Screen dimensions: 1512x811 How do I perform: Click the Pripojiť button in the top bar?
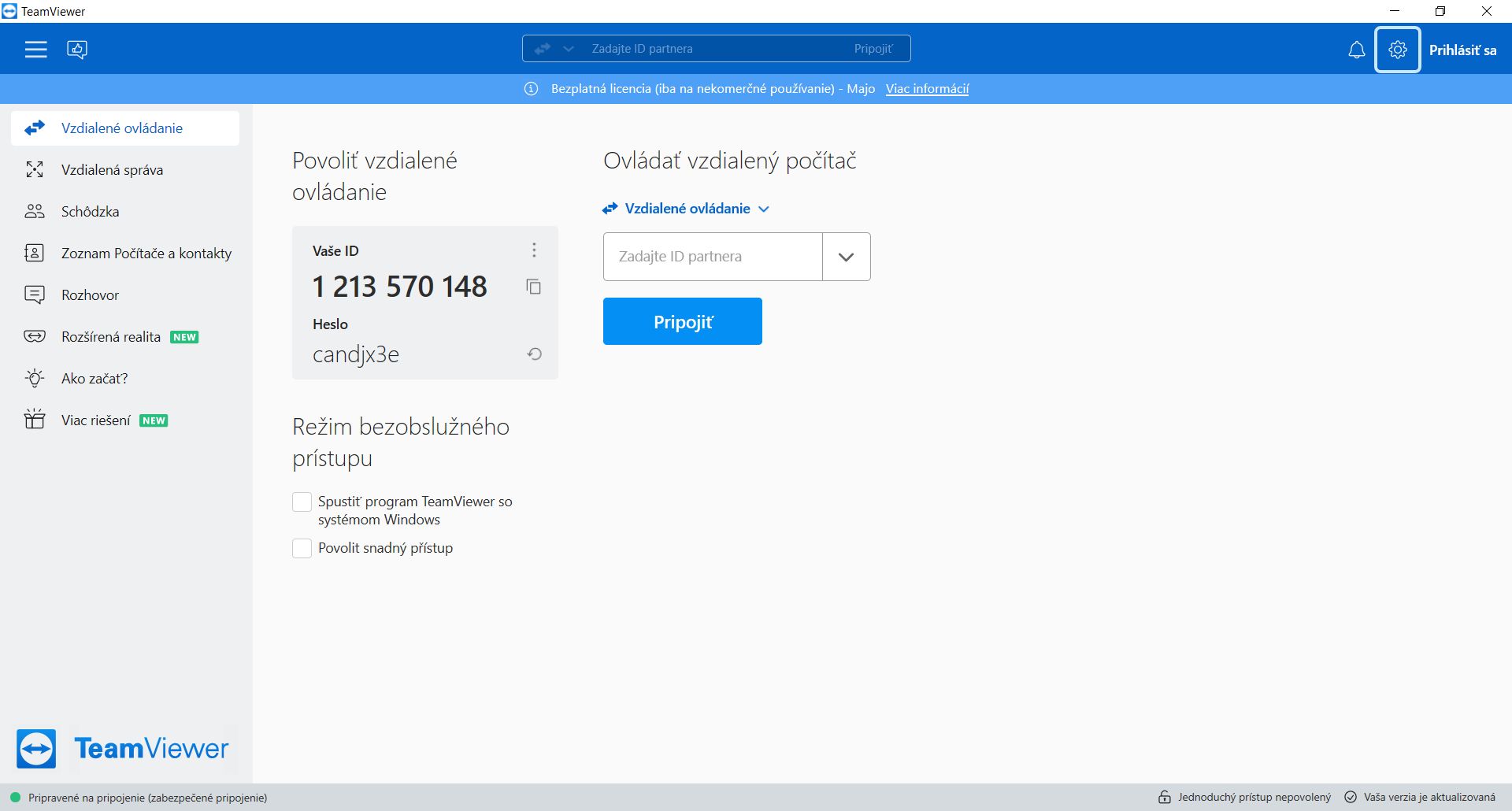(x=873, y=49)
